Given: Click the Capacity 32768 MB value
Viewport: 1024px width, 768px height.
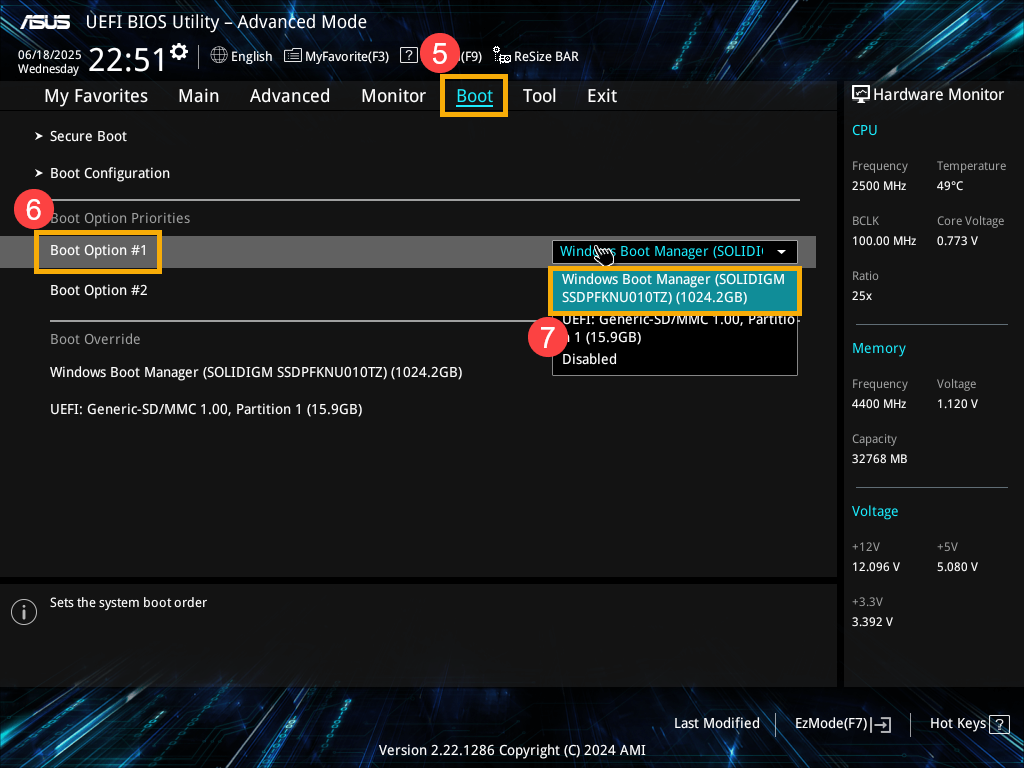Looking at the screenshot, I should click(x=880, y=459).
